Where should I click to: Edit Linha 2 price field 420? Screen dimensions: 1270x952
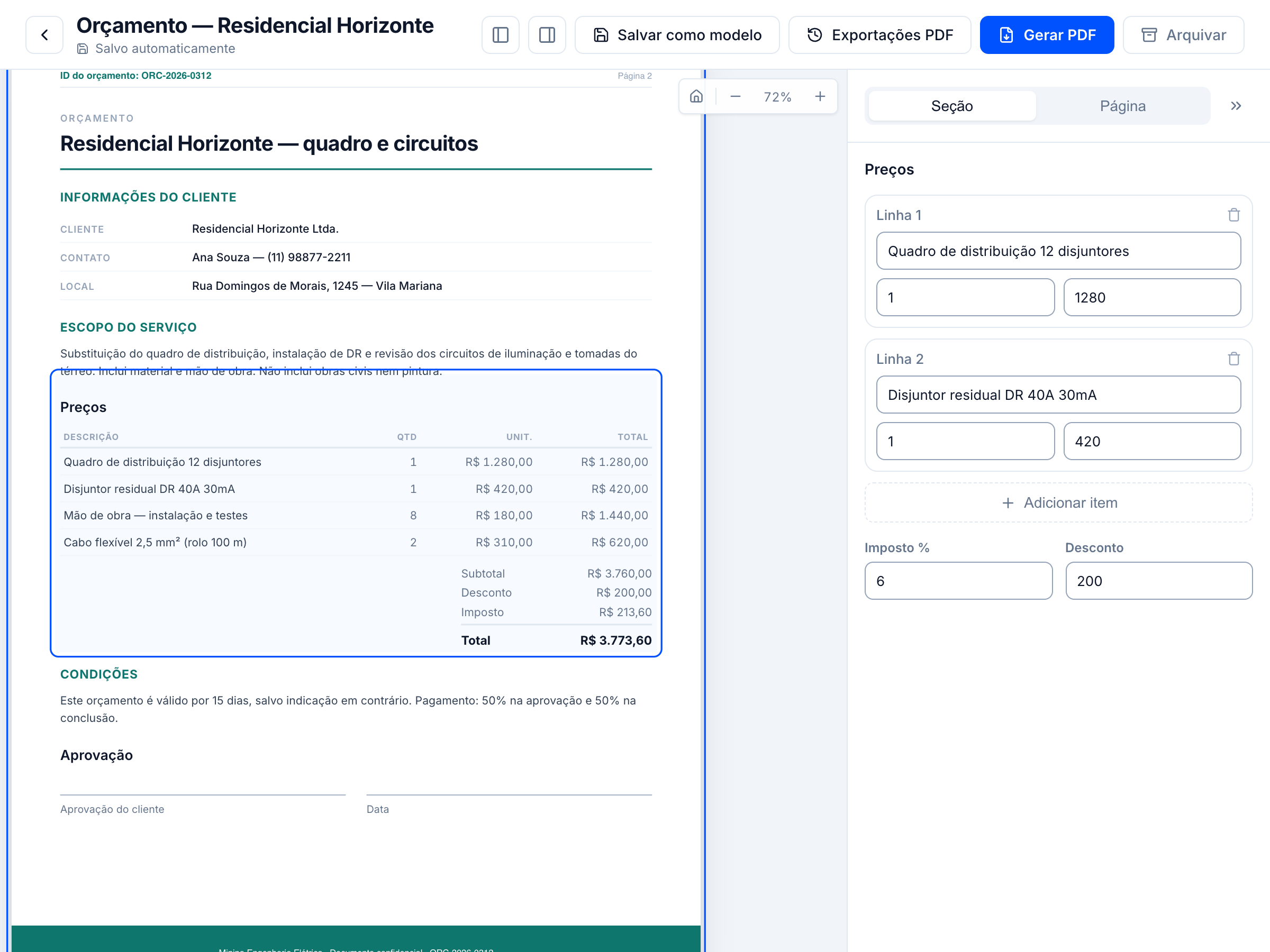click(1151, 442)
